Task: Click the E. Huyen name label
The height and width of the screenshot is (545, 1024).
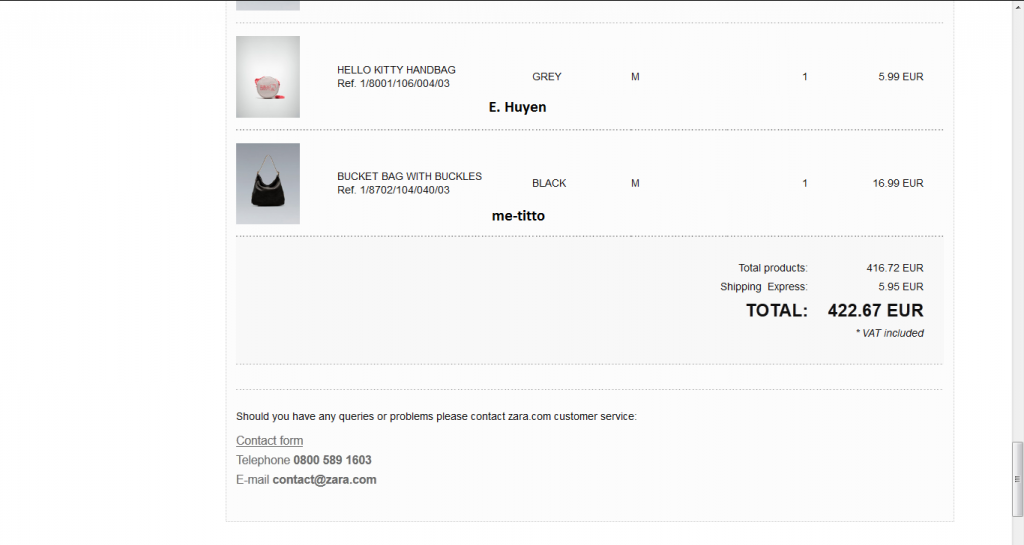Action: [517, 107]
